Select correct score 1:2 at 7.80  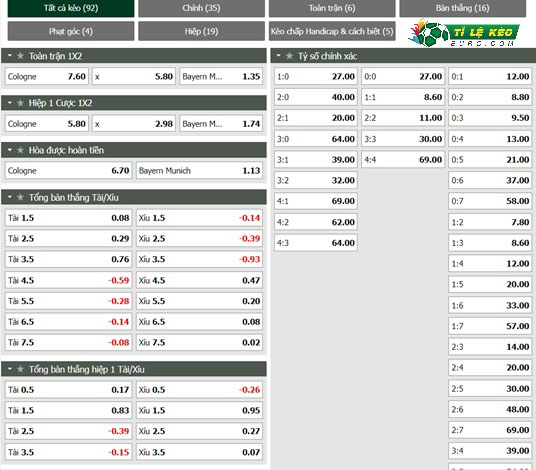click(x=490, y=222)
